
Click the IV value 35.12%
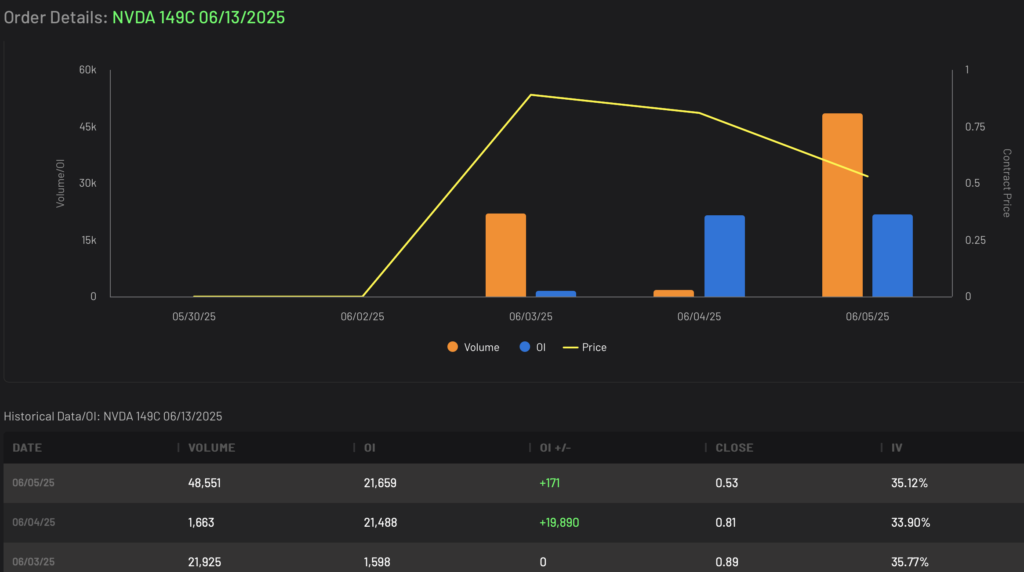click(909, 483)
